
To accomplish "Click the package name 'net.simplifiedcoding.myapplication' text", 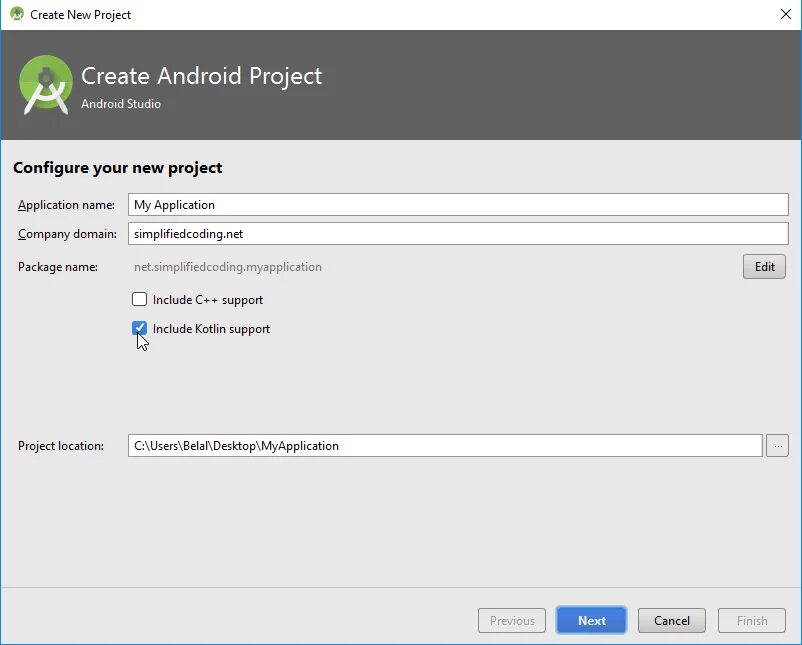I will 228,267.
